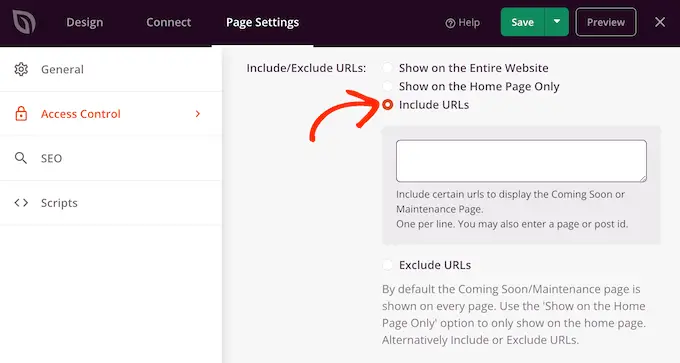Image resolution: width=680 pixels, height=363 pixels.
Task: Click the Include URLs text area
Action: 521,161
